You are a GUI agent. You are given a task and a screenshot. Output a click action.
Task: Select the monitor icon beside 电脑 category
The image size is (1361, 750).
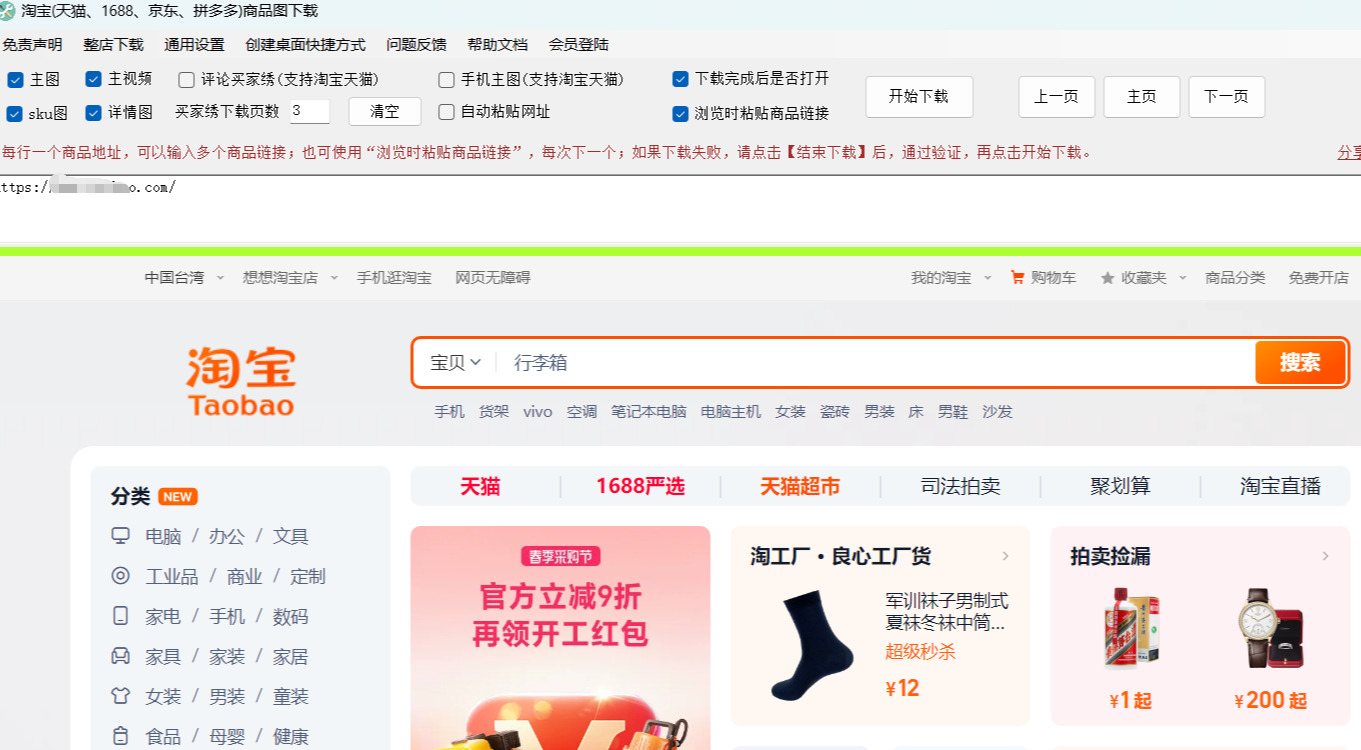(x=121, y=536)
